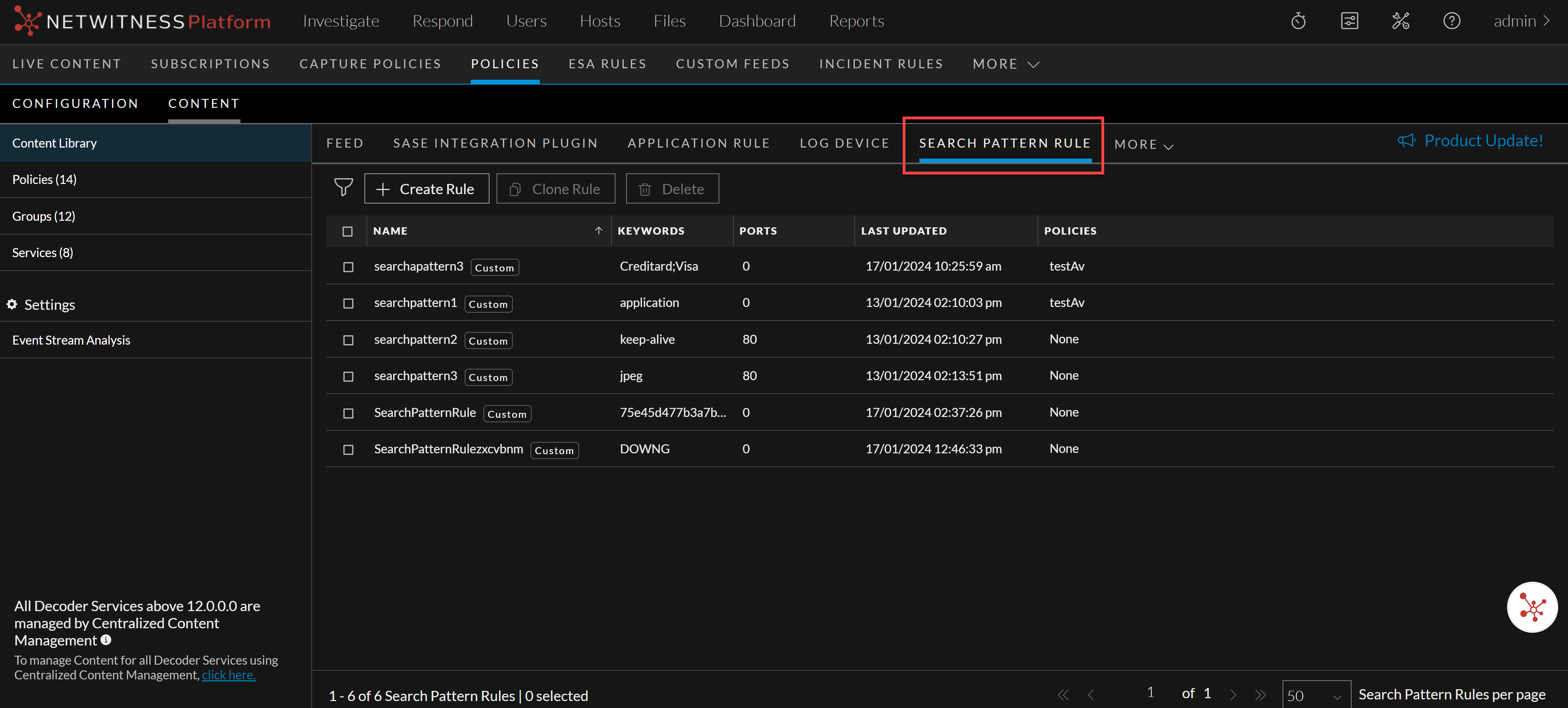This screenshot has width=1568, height=708.
Task: Open the rules per page dropdown
Action: [x=1316, y=695]
